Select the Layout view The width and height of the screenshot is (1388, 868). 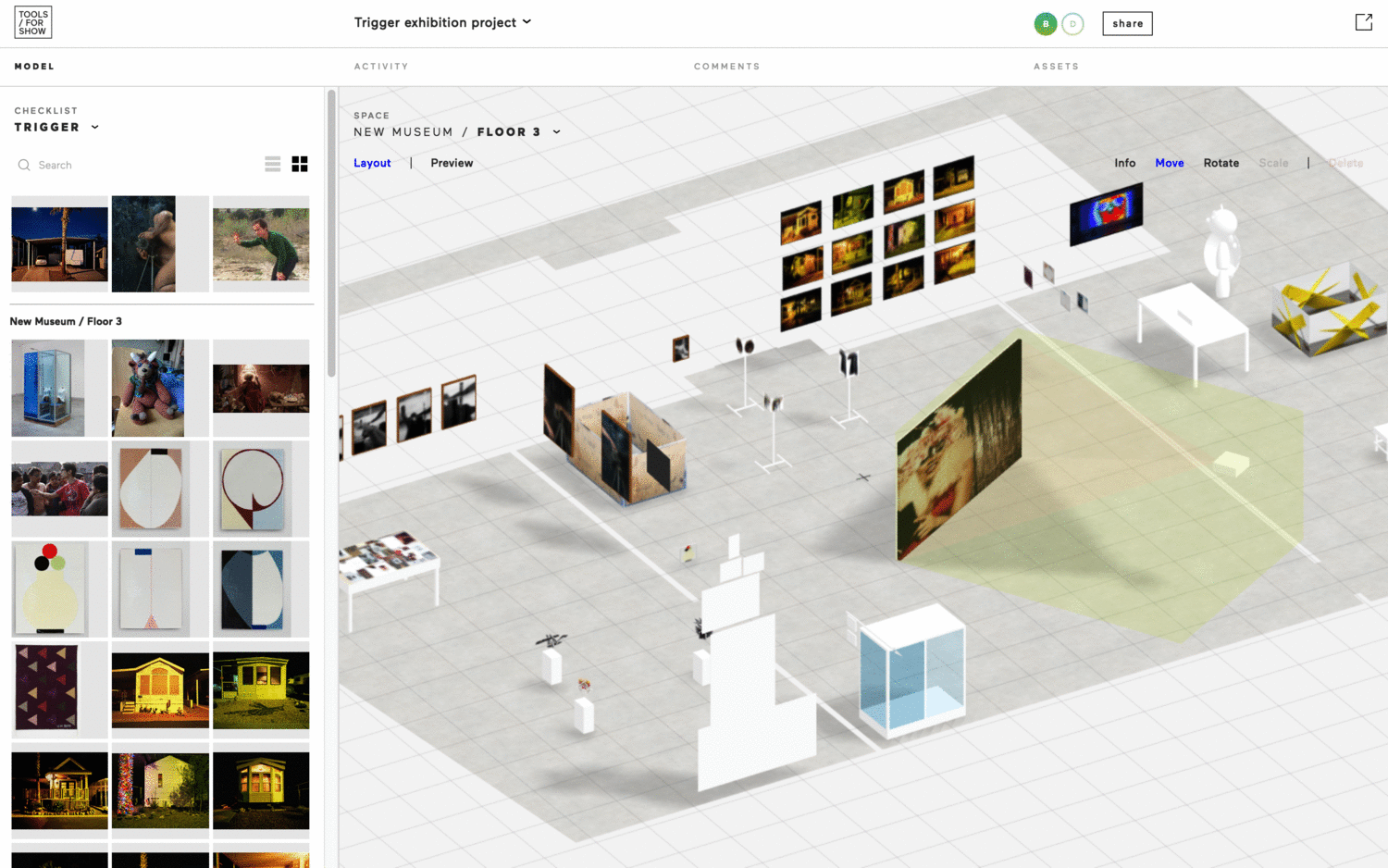[372, 163]
